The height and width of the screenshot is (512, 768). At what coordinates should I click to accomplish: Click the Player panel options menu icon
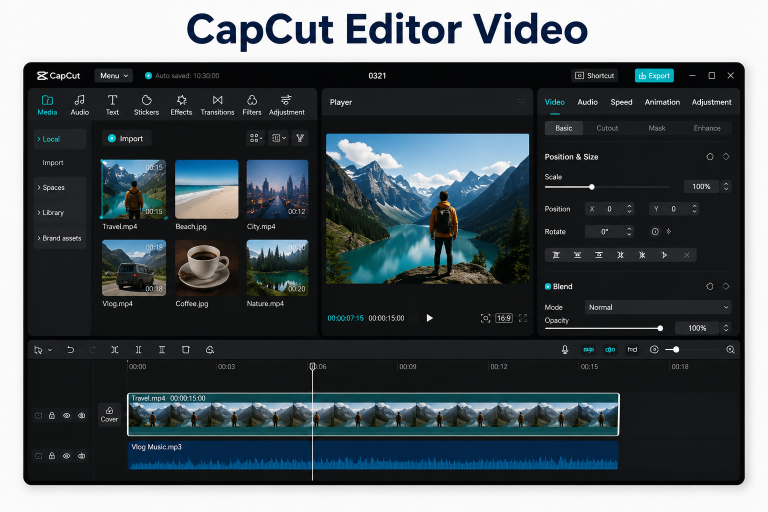[522, 102]
